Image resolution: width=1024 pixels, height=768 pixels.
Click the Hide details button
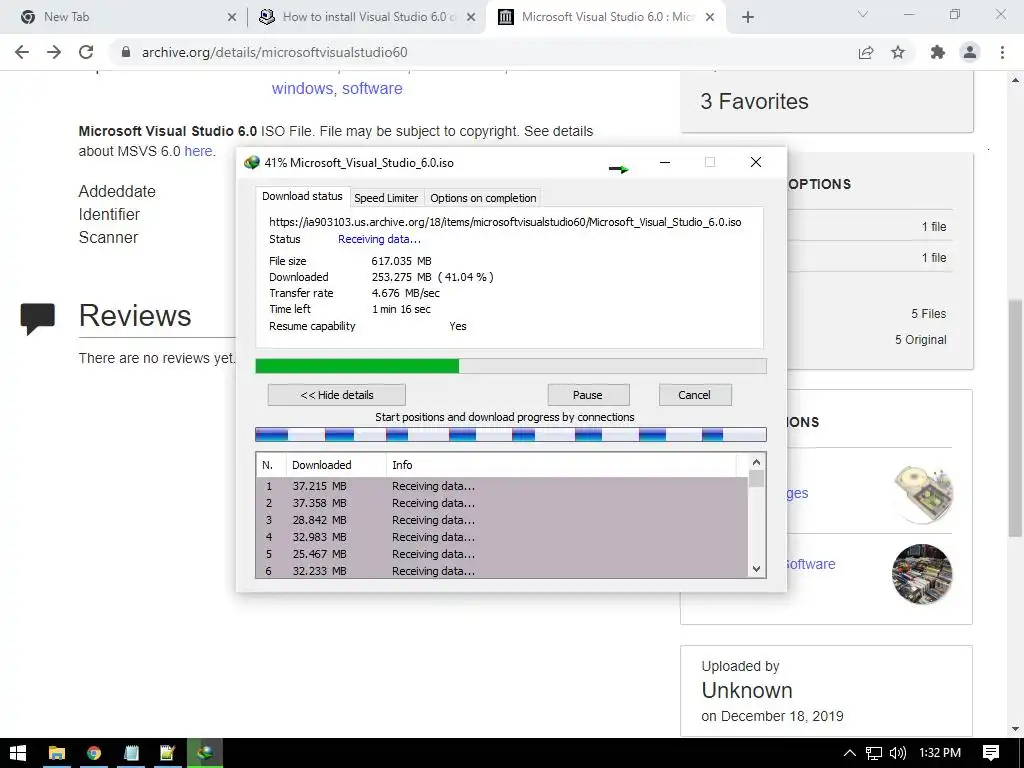click(x=336, y=395)
